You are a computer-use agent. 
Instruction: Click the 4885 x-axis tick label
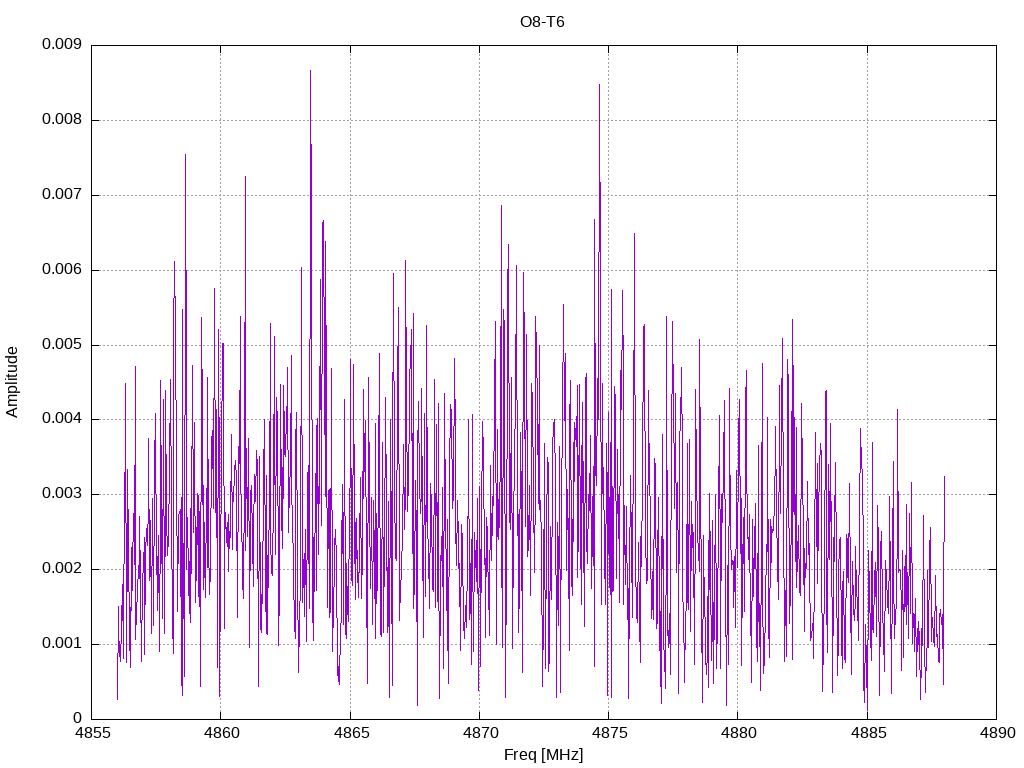pos(868,733)
